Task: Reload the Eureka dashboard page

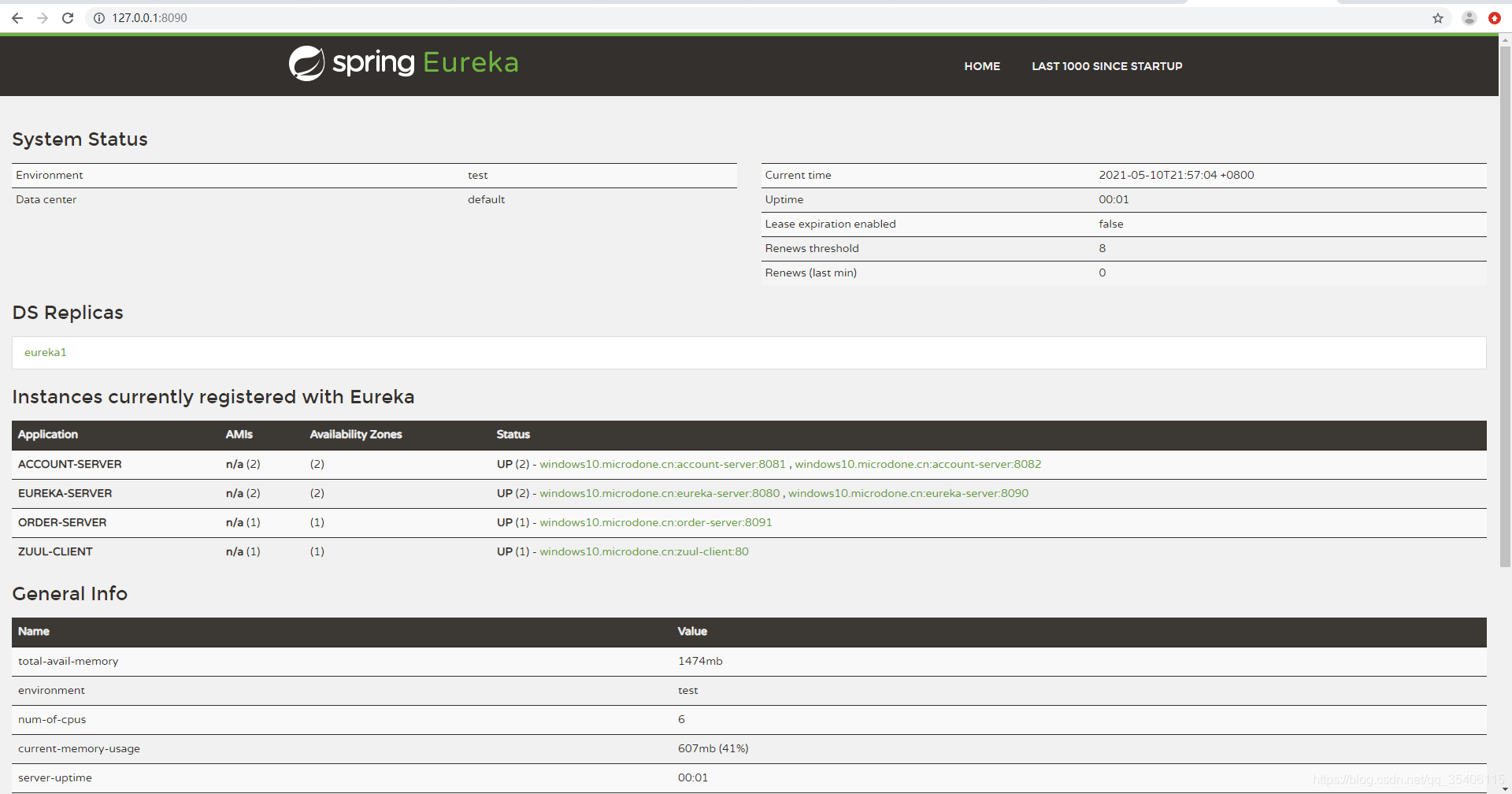Action: [68, 18]
